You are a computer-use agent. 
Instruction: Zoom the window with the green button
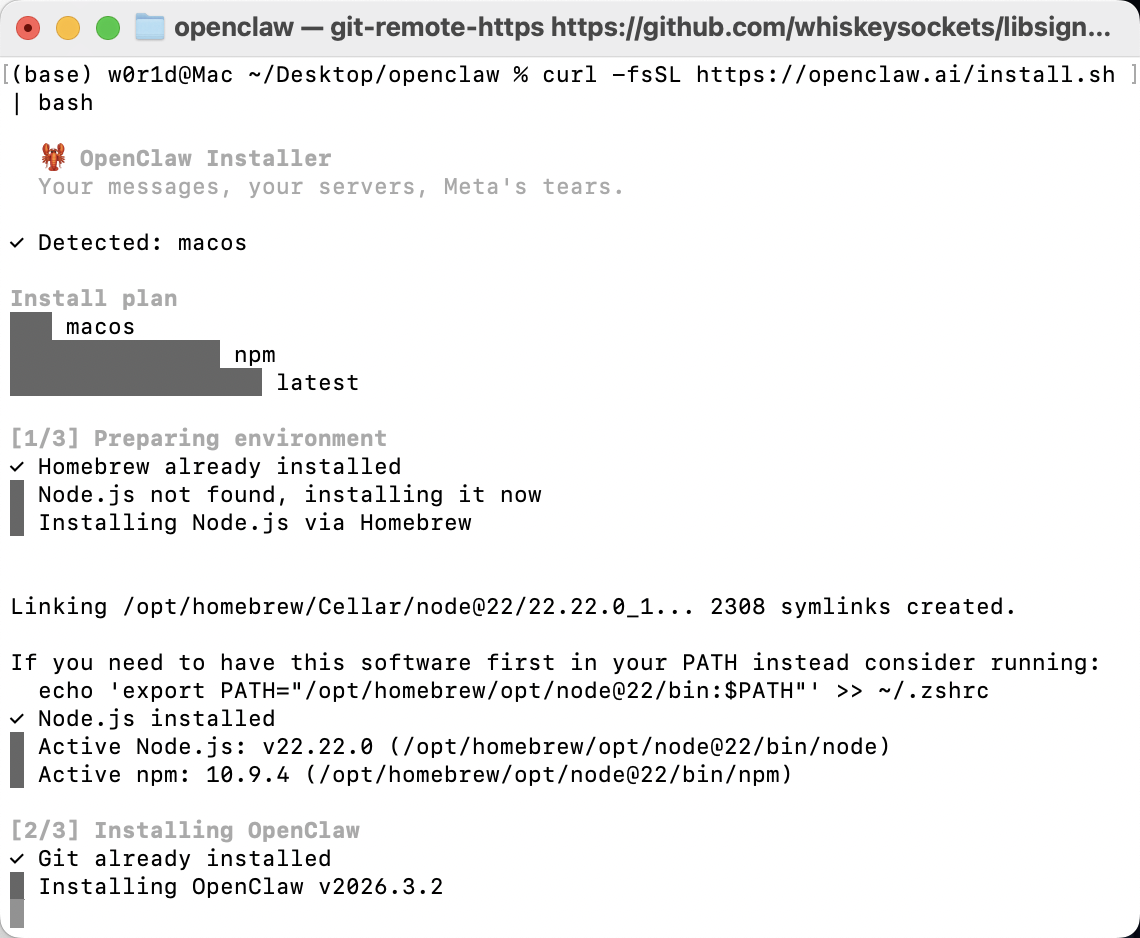pyautogui.click(x=108, y=28)
